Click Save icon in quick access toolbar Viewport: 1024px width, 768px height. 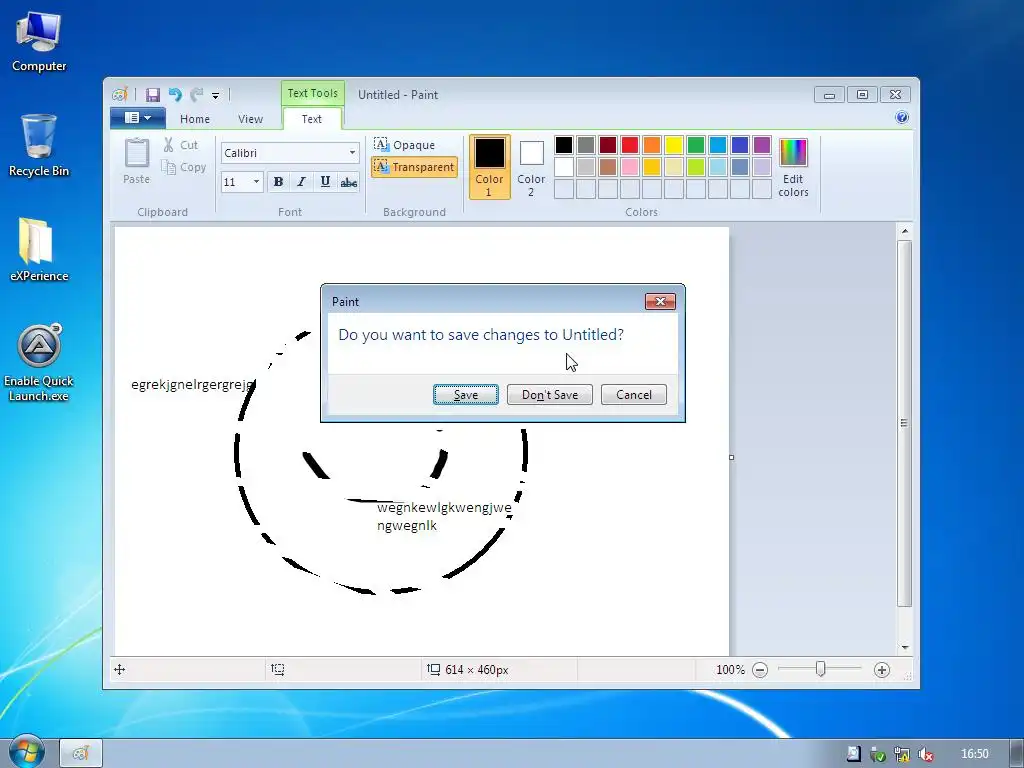click(x=152, y=95)
